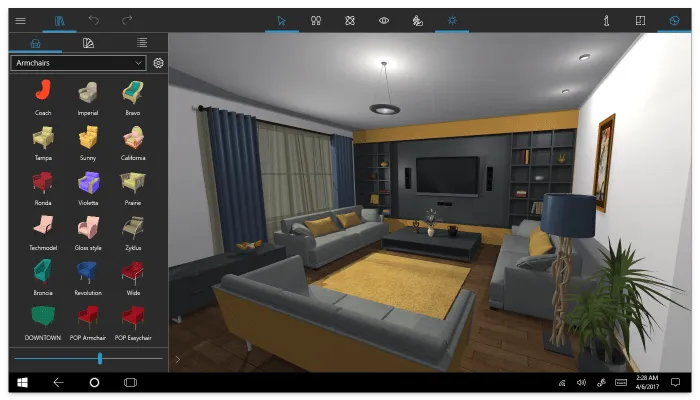Open the project tree list tab
700x400 pixels.
pos(142,43)
